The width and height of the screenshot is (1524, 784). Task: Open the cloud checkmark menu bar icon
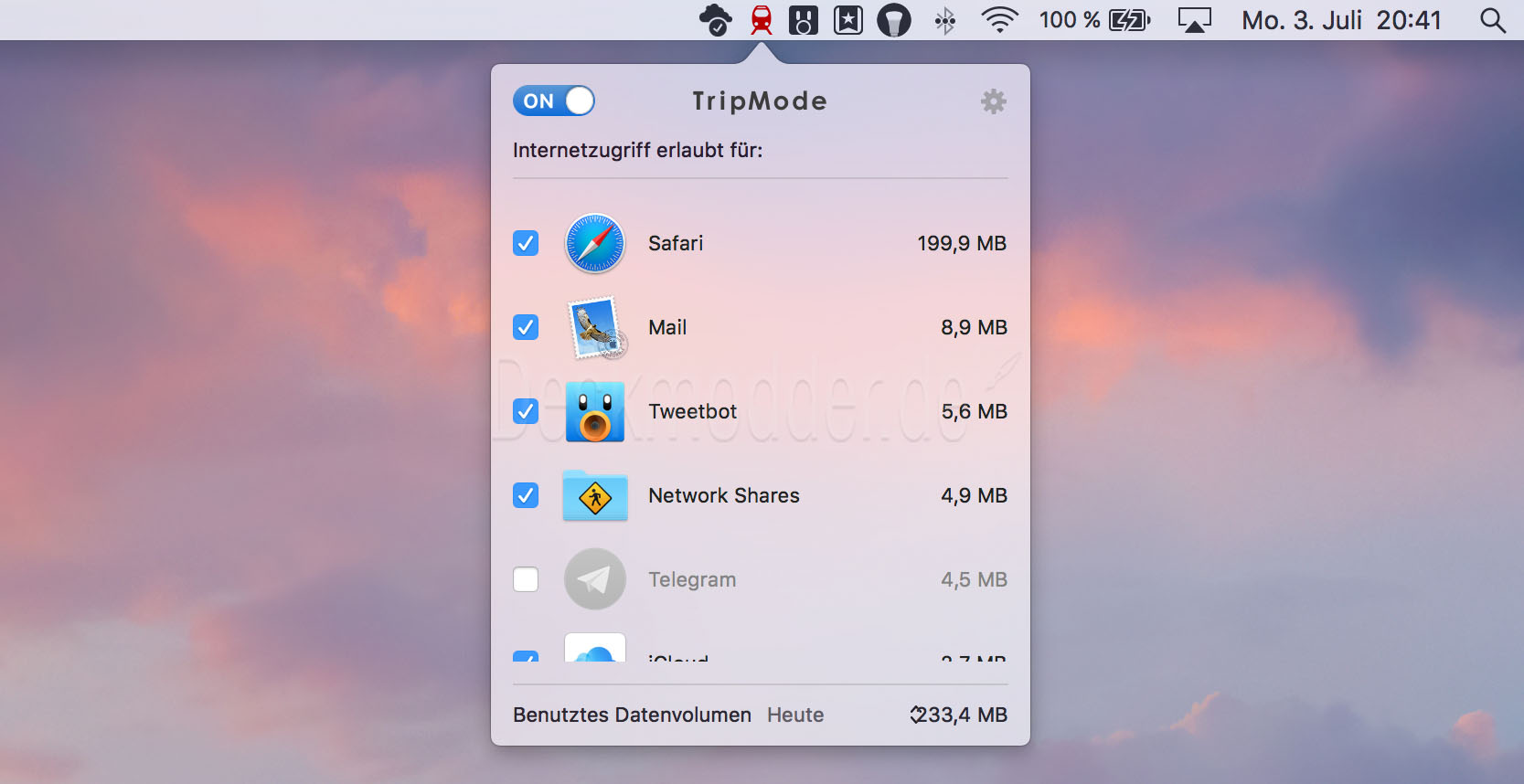[x=715, y=20]
